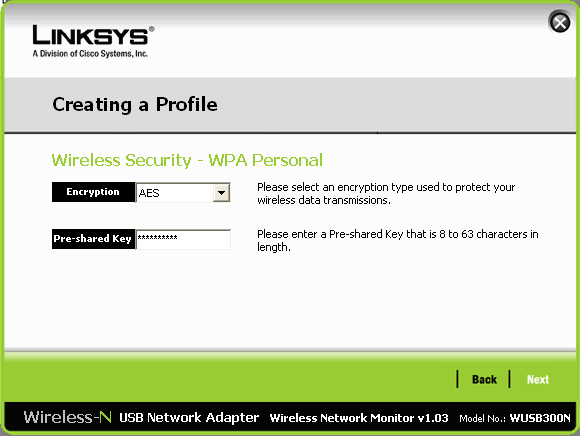
Task: Click the Pre-shared Key input field
Action: pos(183,239)
